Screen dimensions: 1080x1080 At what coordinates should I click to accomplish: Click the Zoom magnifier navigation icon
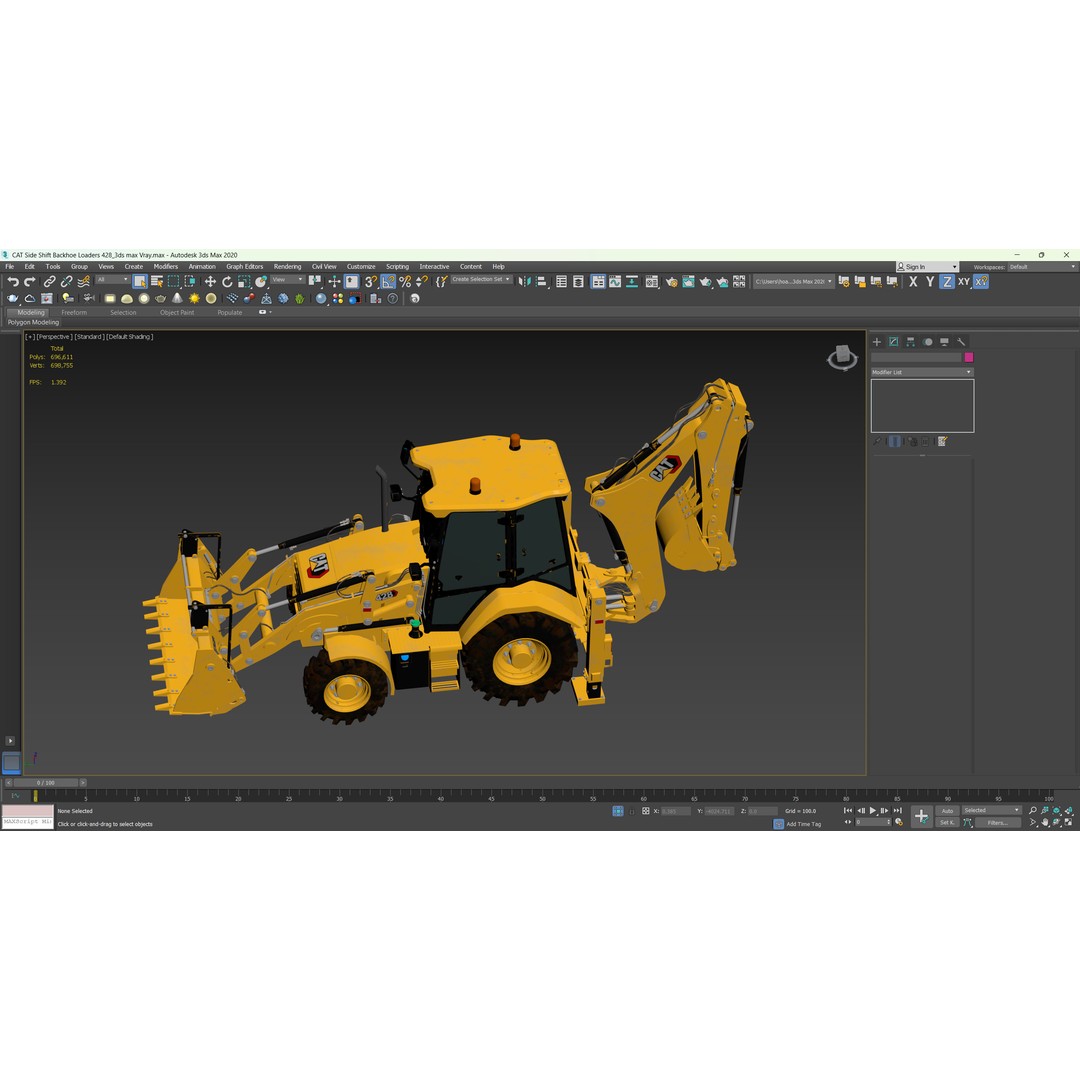1032,811
